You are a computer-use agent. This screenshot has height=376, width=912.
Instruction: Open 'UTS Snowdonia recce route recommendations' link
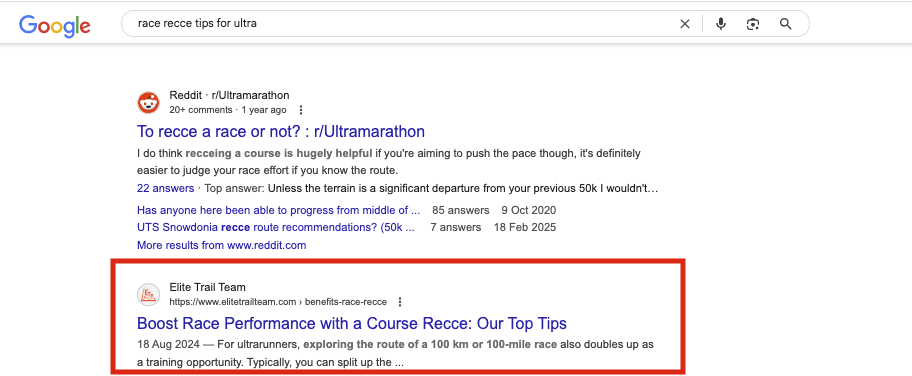pyautogui.click(x=276, y=227)
